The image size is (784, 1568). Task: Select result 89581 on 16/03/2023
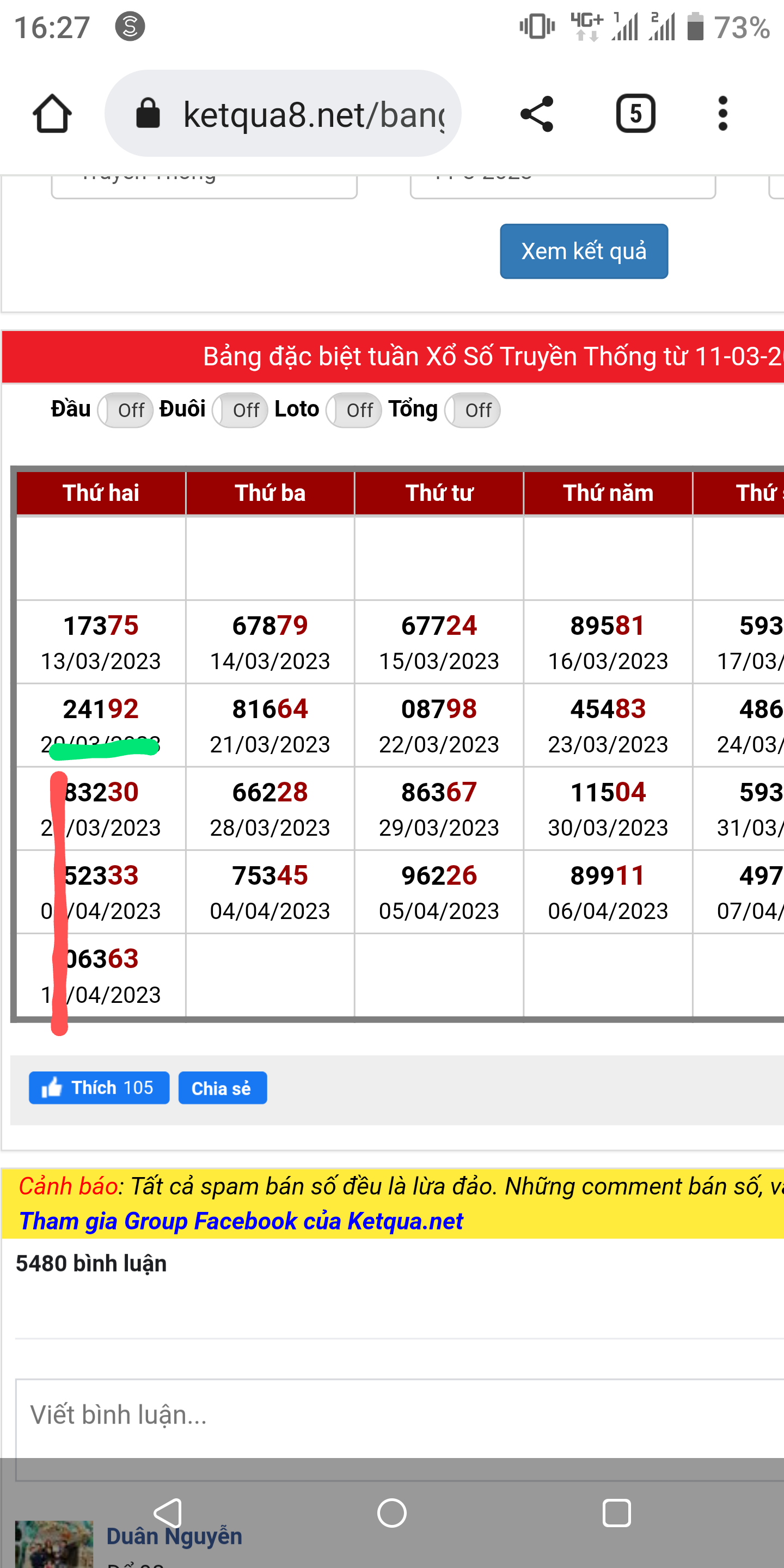pyautogui.click(x=608, y=626)
